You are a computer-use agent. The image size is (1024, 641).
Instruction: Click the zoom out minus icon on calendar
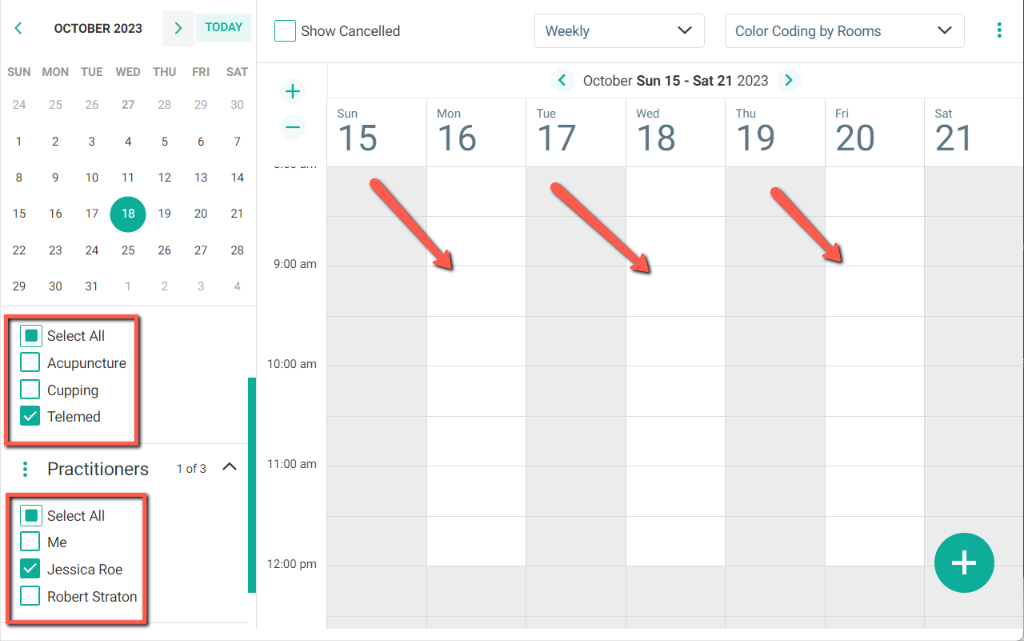(x=292, y=127)
